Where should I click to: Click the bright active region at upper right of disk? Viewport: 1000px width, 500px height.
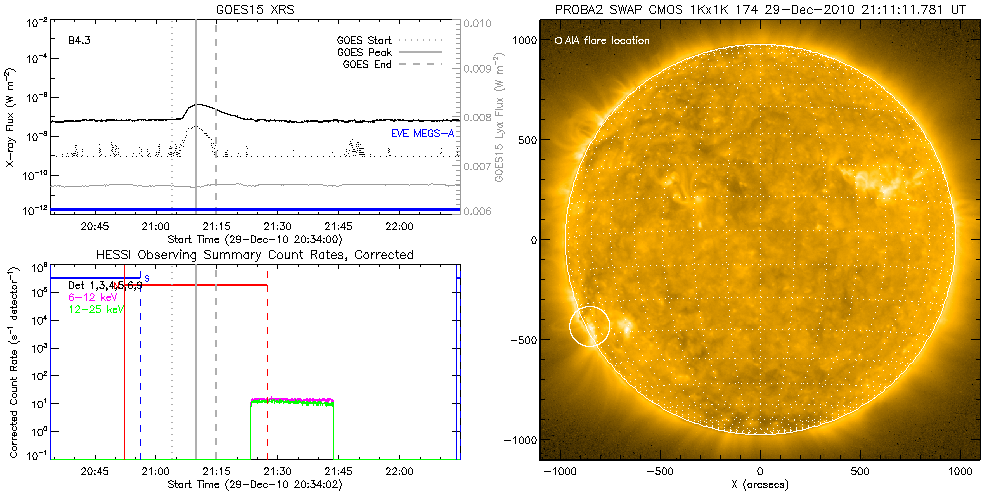[x=882, y=180]
